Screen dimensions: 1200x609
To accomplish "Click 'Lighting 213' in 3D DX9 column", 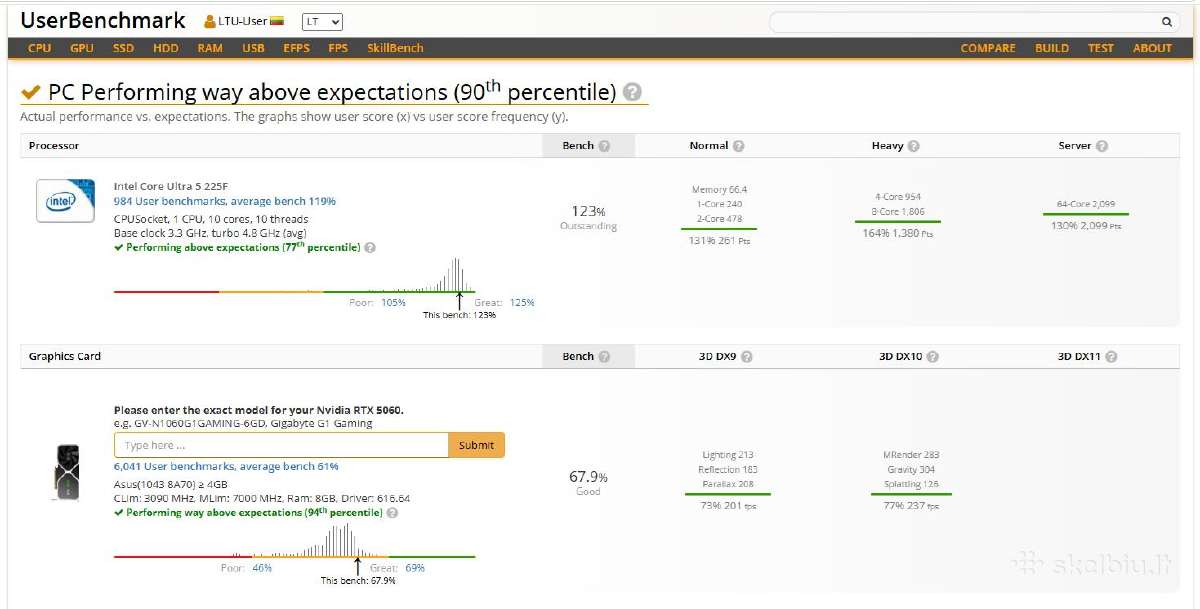I will (x=728, y=455).
